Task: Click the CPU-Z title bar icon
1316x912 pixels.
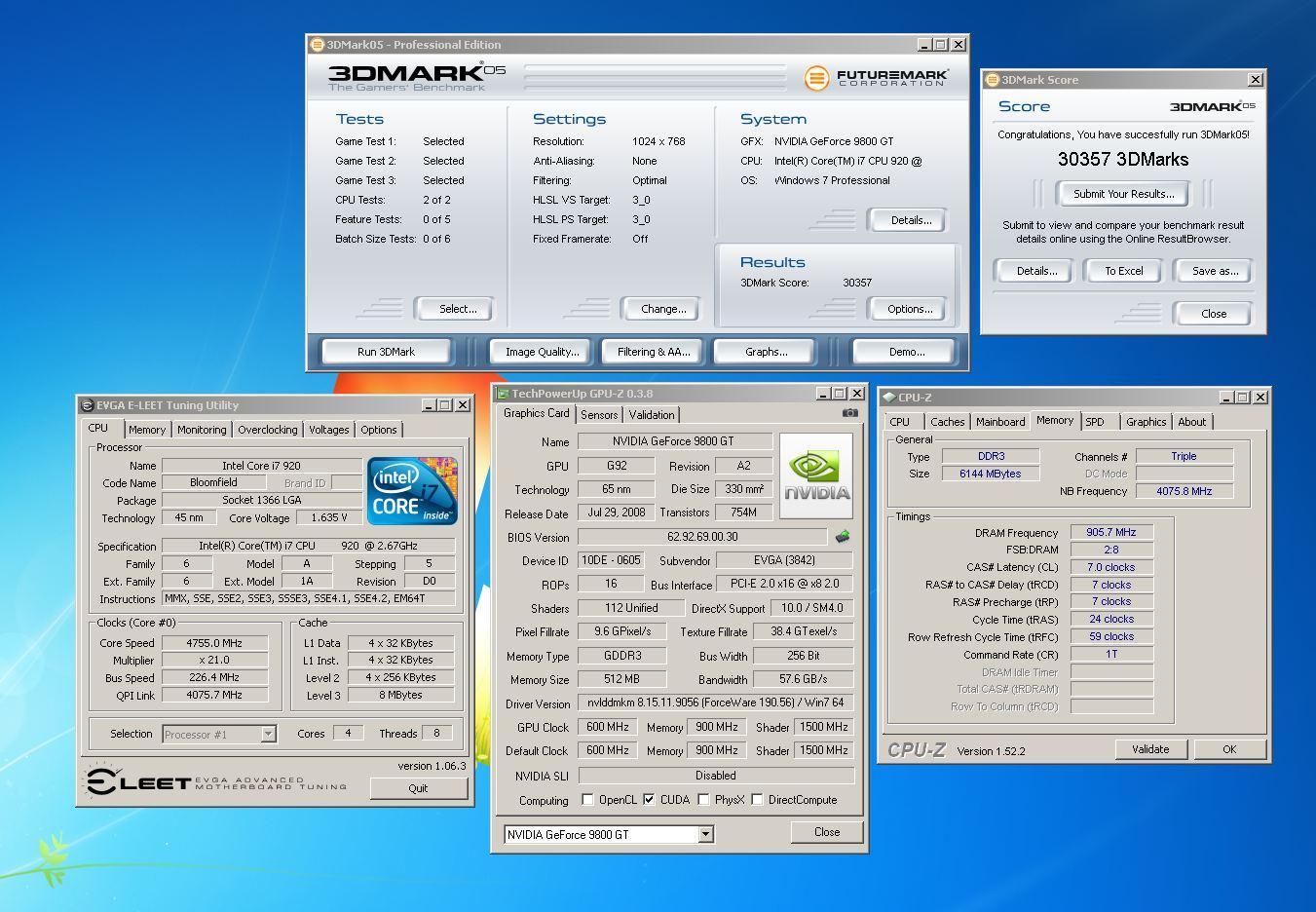Action: tap(888, 398)
